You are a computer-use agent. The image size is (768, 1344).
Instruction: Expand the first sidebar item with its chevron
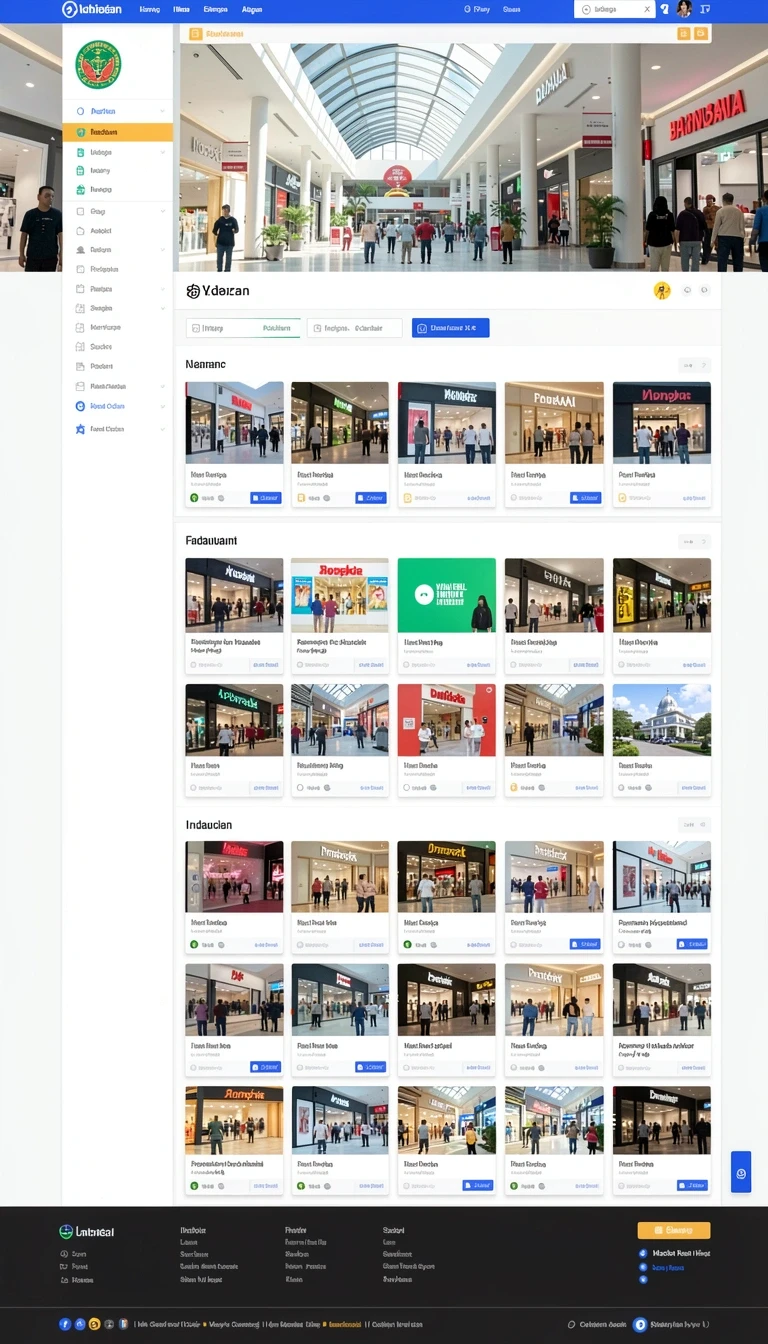click(x=162, y=111)
